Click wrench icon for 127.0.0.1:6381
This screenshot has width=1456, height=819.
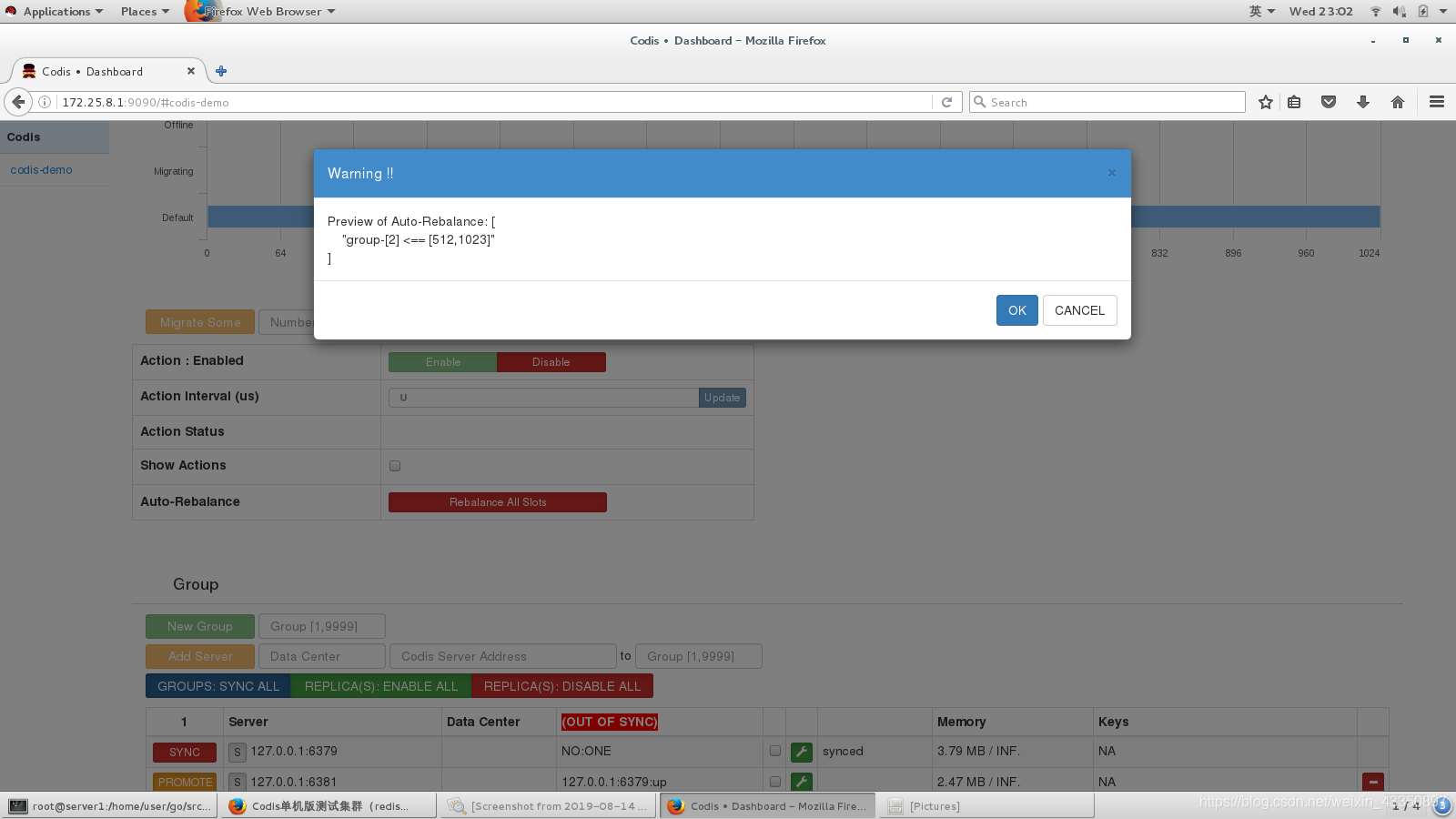pos(802,781)
